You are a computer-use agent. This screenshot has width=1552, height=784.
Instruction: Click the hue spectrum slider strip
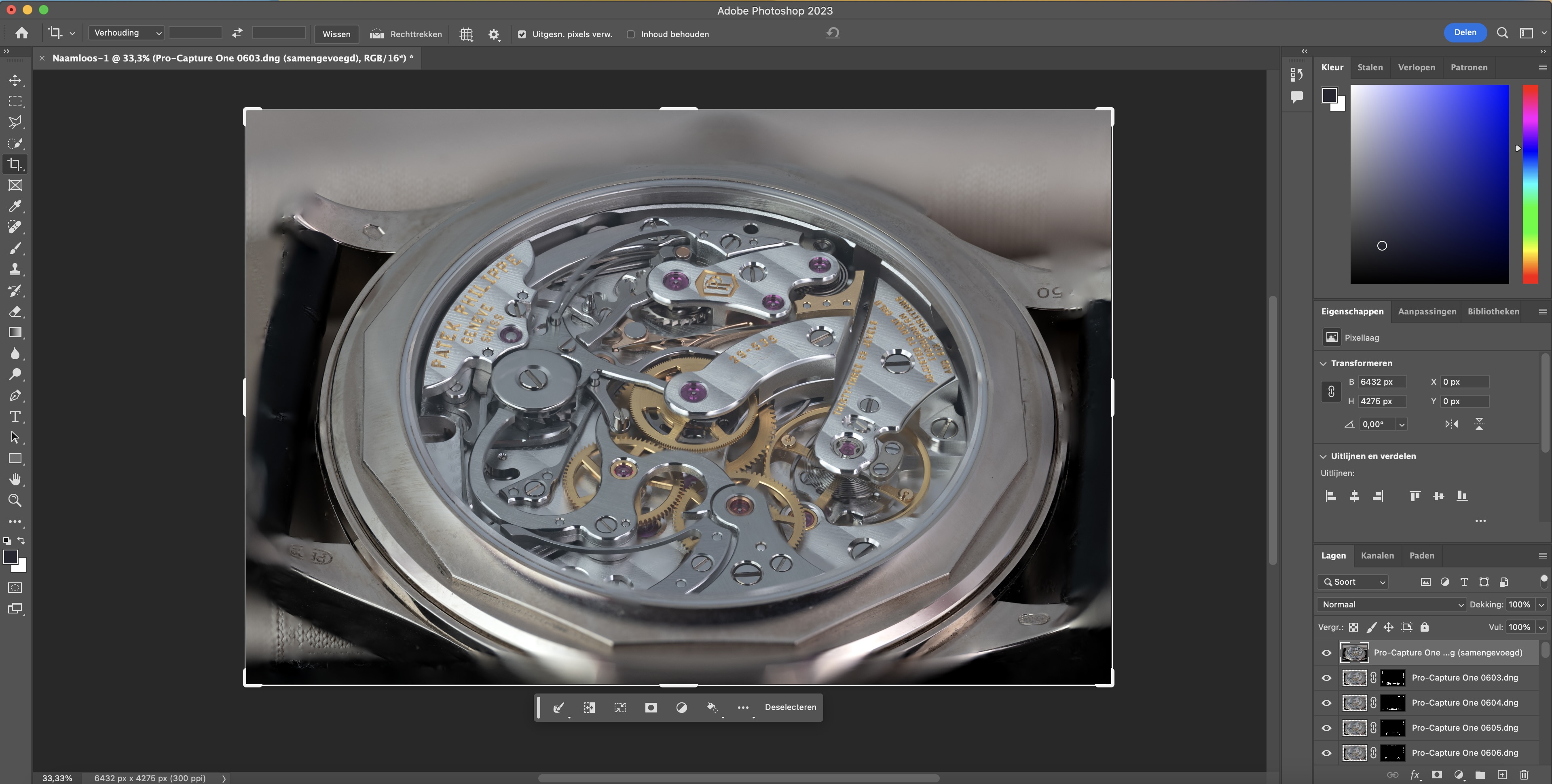[1530, 184]
